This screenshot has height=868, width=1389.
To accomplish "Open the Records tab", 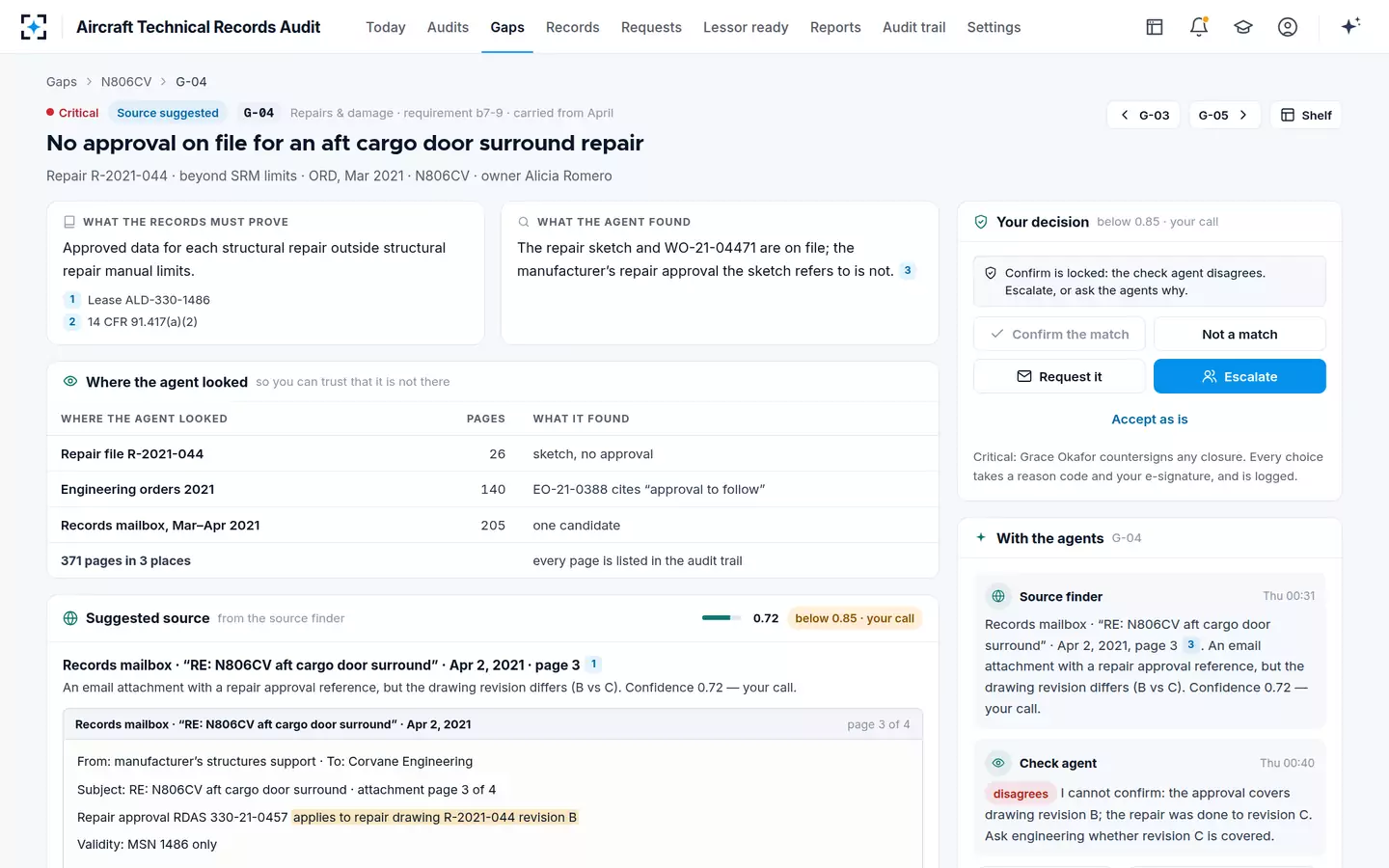I will coord(573,27).
